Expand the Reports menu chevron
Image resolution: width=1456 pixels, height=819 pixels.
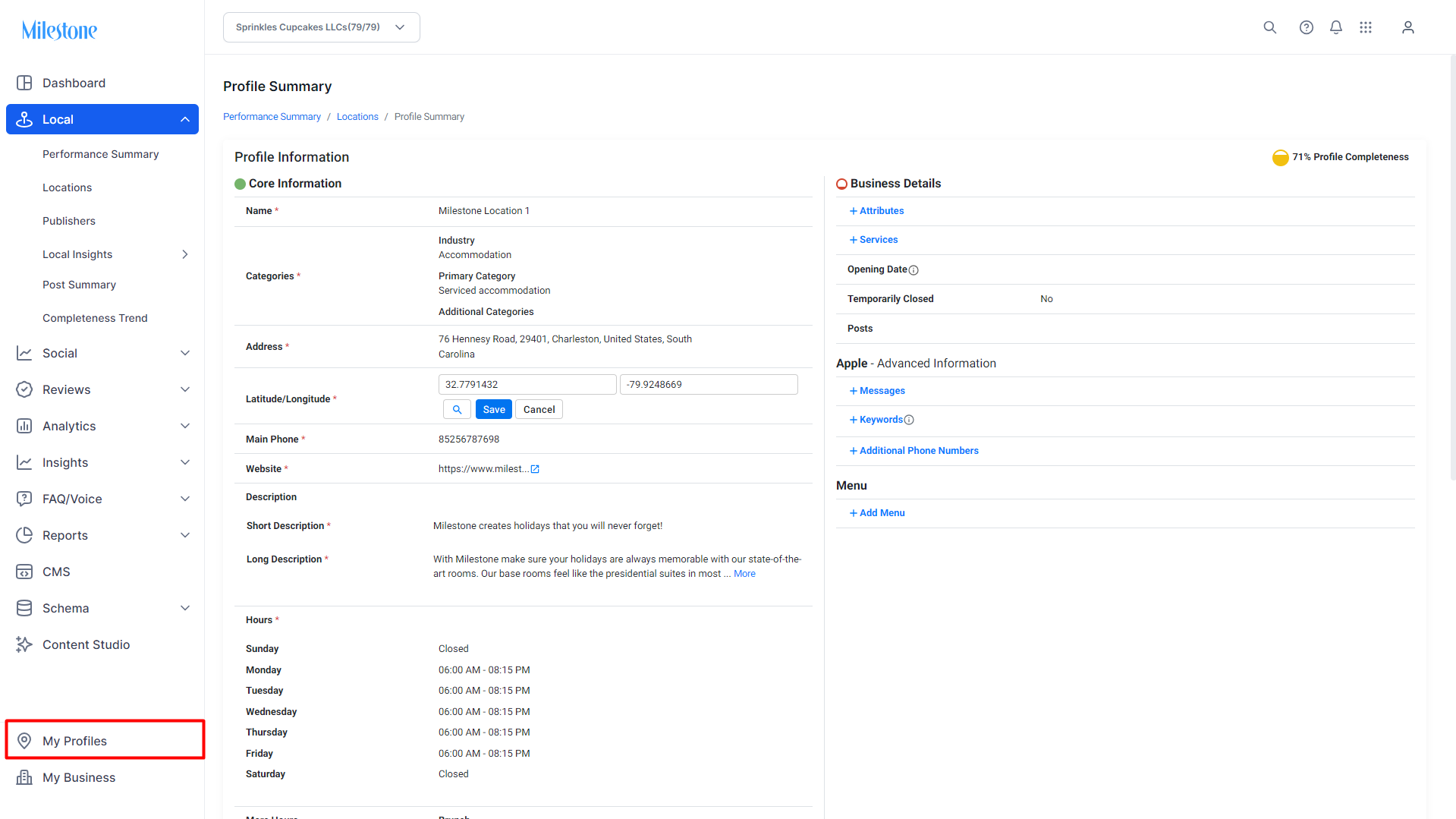[184, 535]
